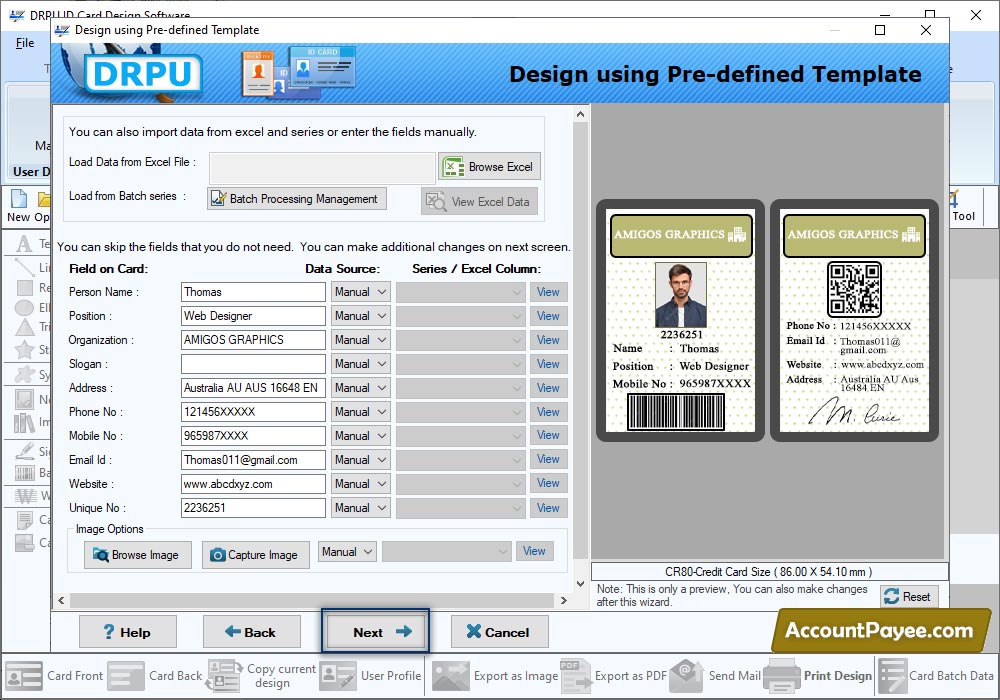Click the Position input field
The width and height of the screenshot is (1000, 700).
coord(253,316)
